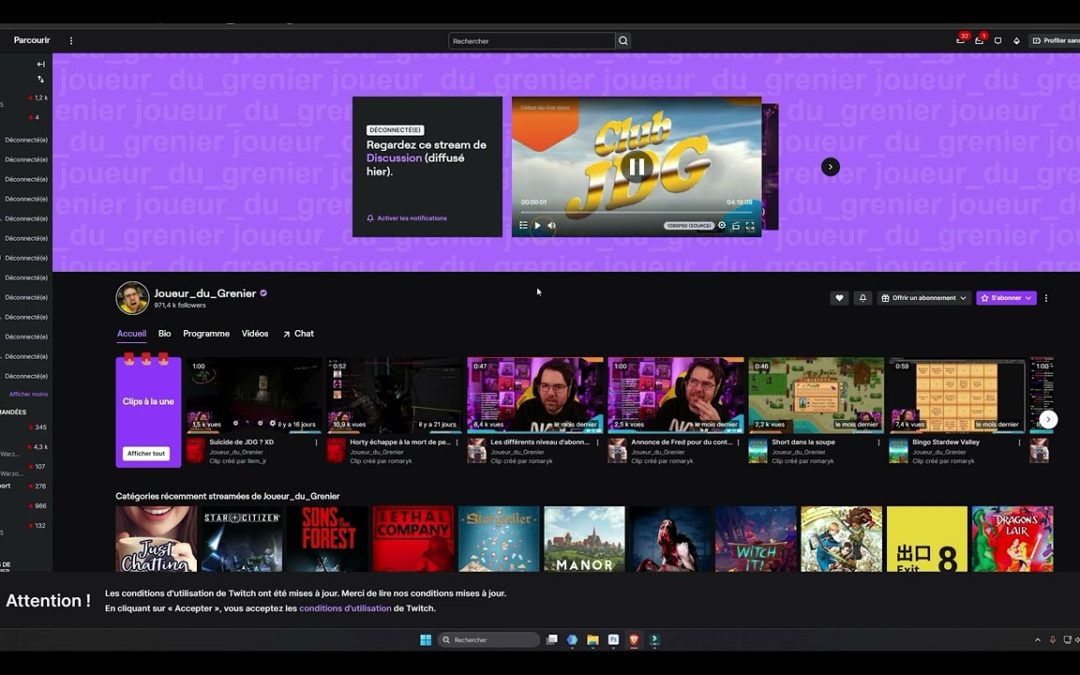The height and width of the screenshot is (675, 1080).
Task: Open options for 'Bingo Stardew Valley' clip
Action: (1019, 443)
